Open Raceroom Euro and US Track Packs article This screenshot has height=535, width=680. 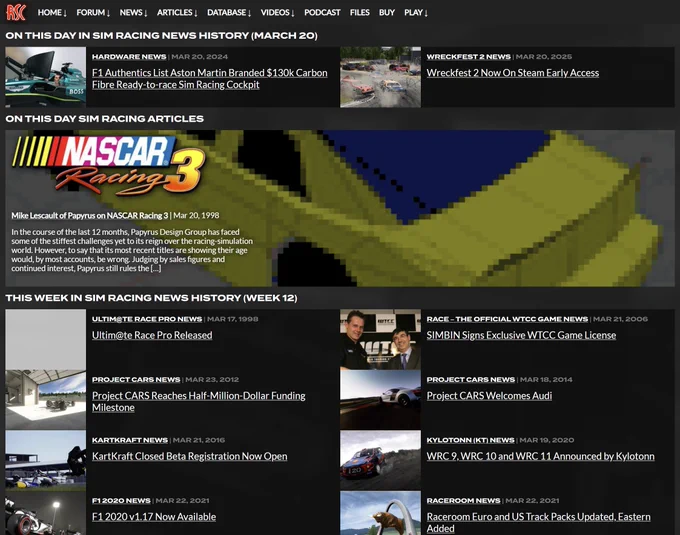[x=539, y=522]
